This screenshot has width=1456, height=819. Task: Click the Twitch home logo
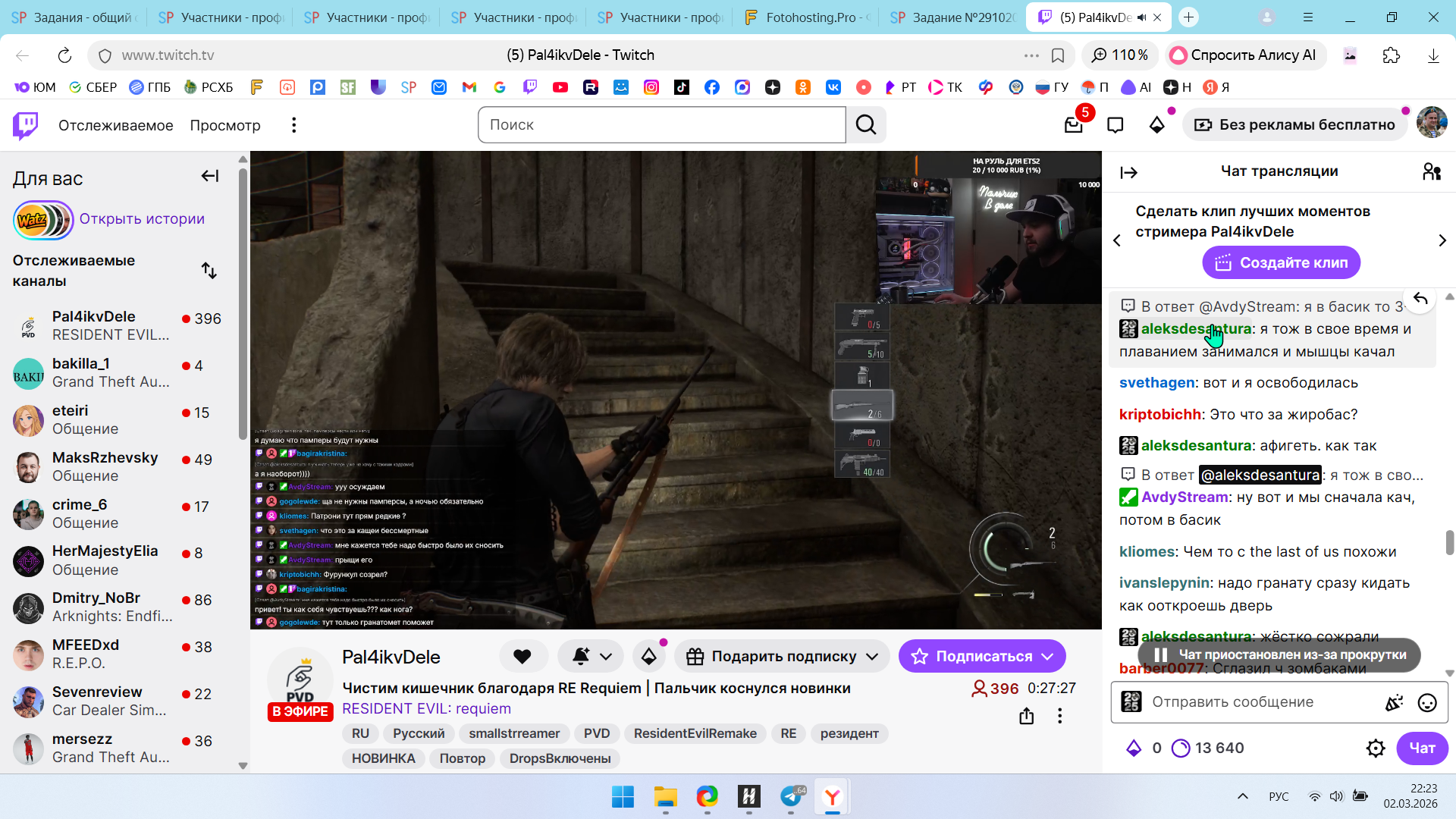pyautogui.click(x=26, y=125)
